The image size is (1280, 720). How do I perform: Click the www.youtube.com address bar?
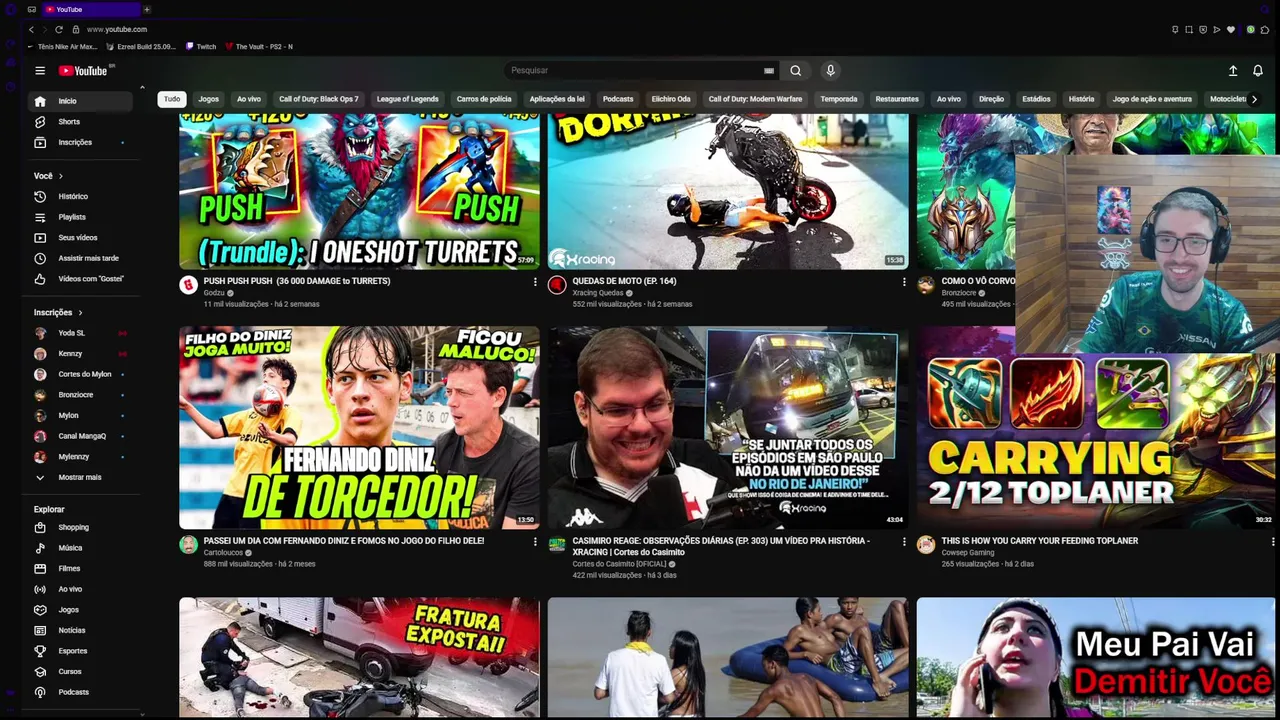(x=117, y=30)
